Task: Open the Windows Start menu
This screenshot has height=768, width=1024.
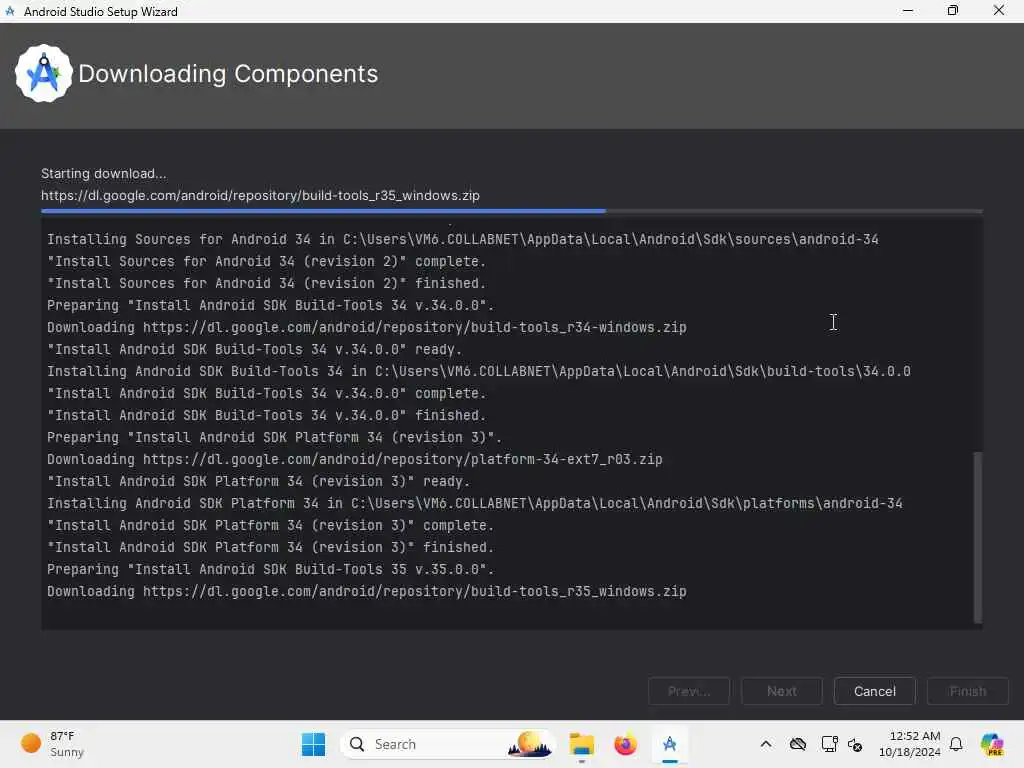Action: point(313,744)
